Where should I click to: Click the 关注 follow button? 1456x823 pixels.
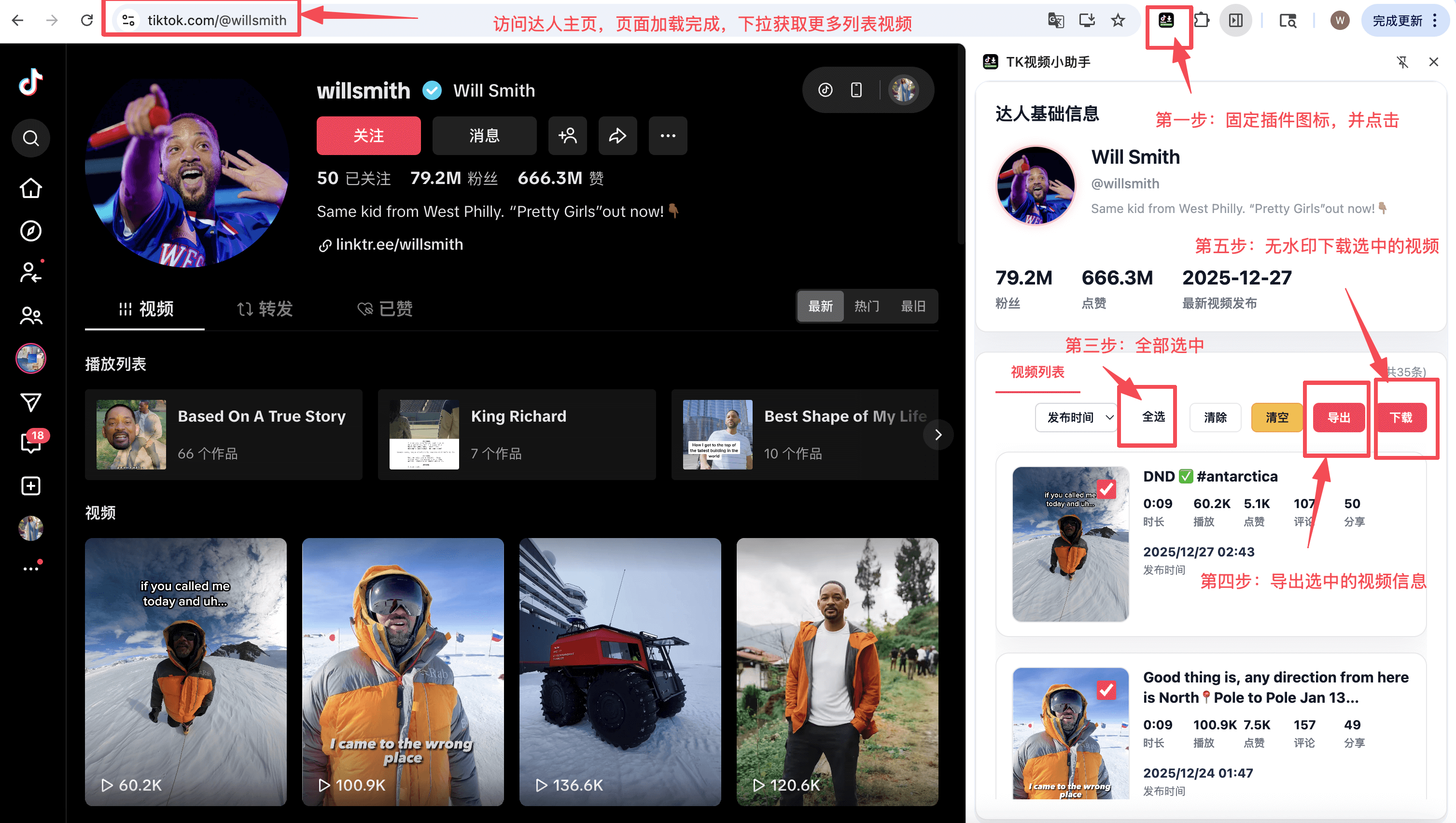click(x=368, y=136)
